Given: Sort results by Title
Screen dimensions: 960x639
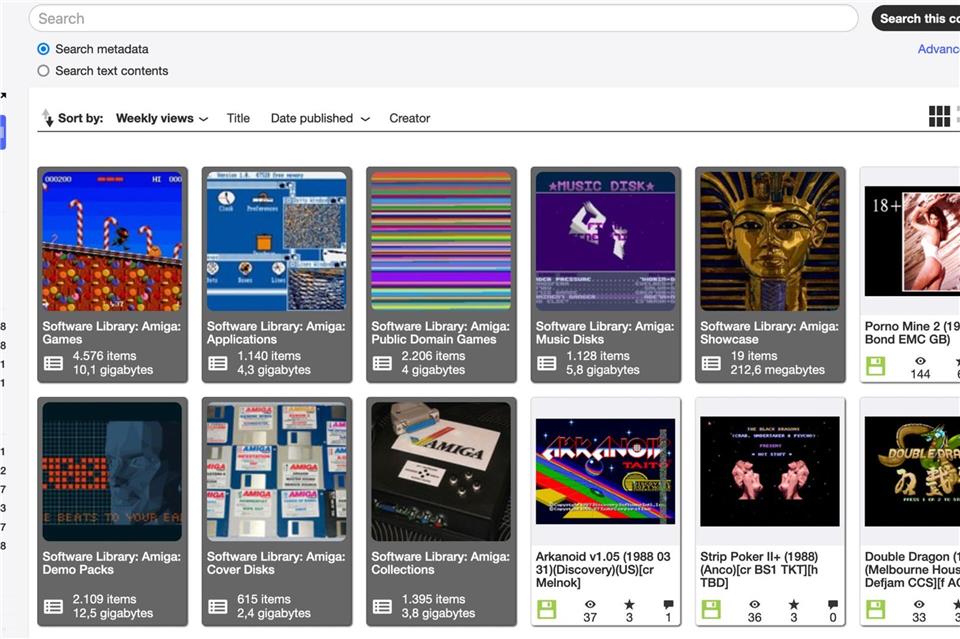Looking at the screenshot, I should [x=238, y=118].
